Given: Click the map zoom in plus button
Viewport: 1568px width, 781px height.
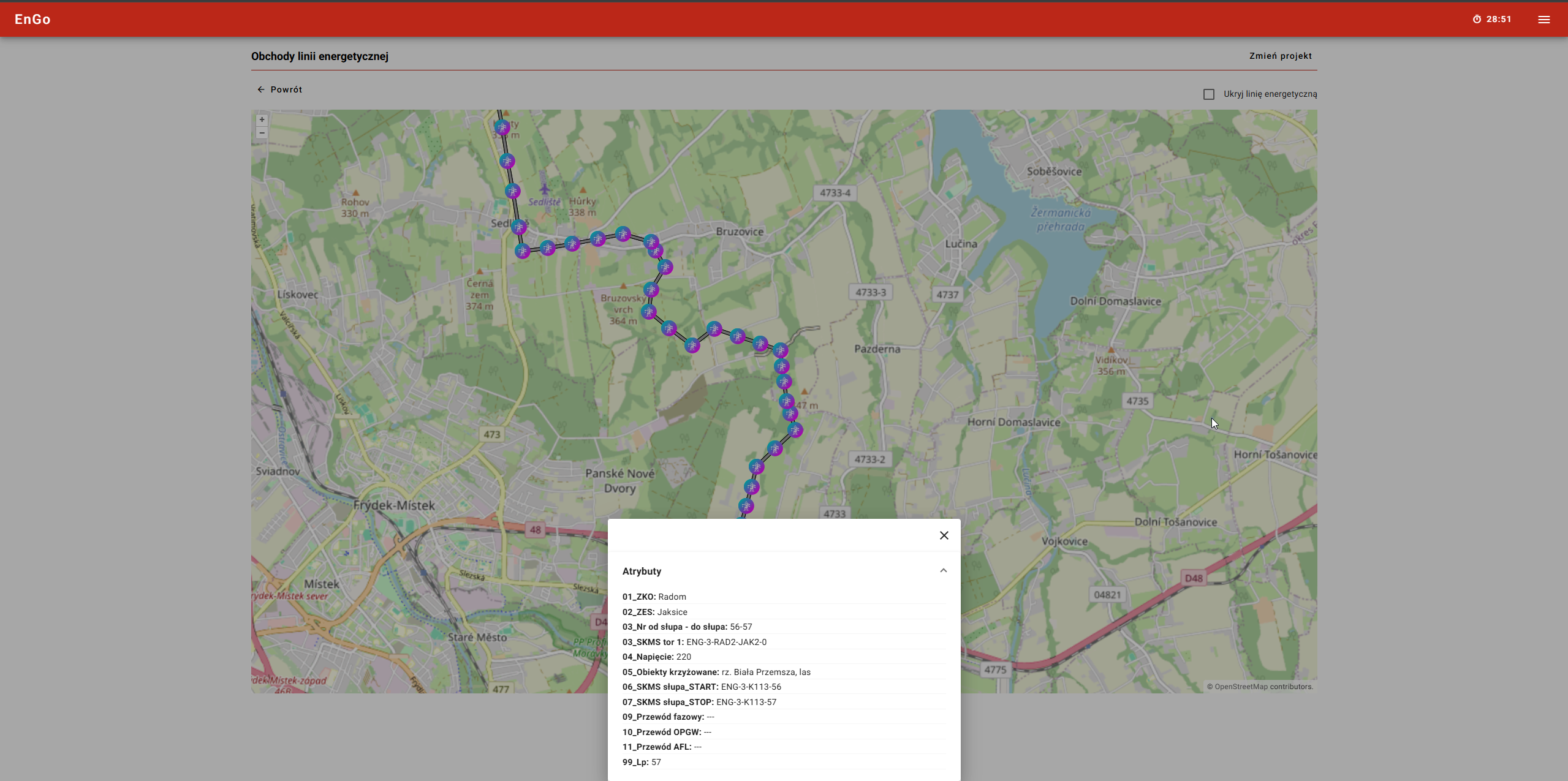Looking at the screenshot, I should click(x=262, y=120).
